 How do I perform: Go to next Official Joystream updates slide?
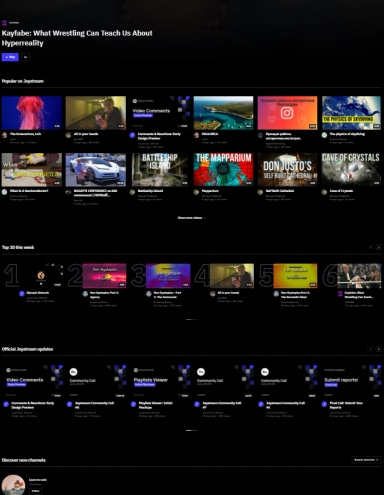pos(378,349)
